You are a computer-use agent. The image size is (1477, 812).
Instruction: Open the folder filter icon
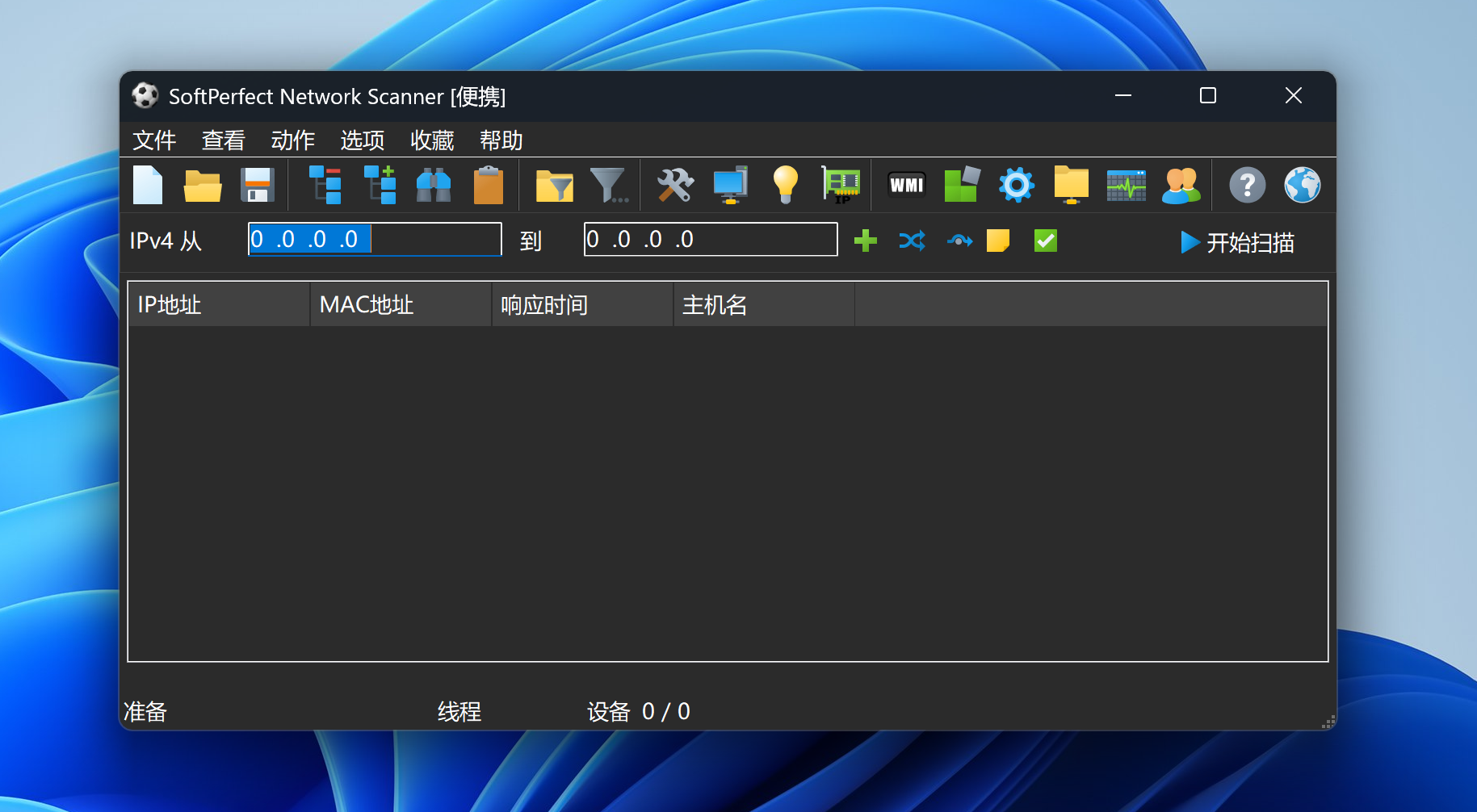(x=555, y=186)
